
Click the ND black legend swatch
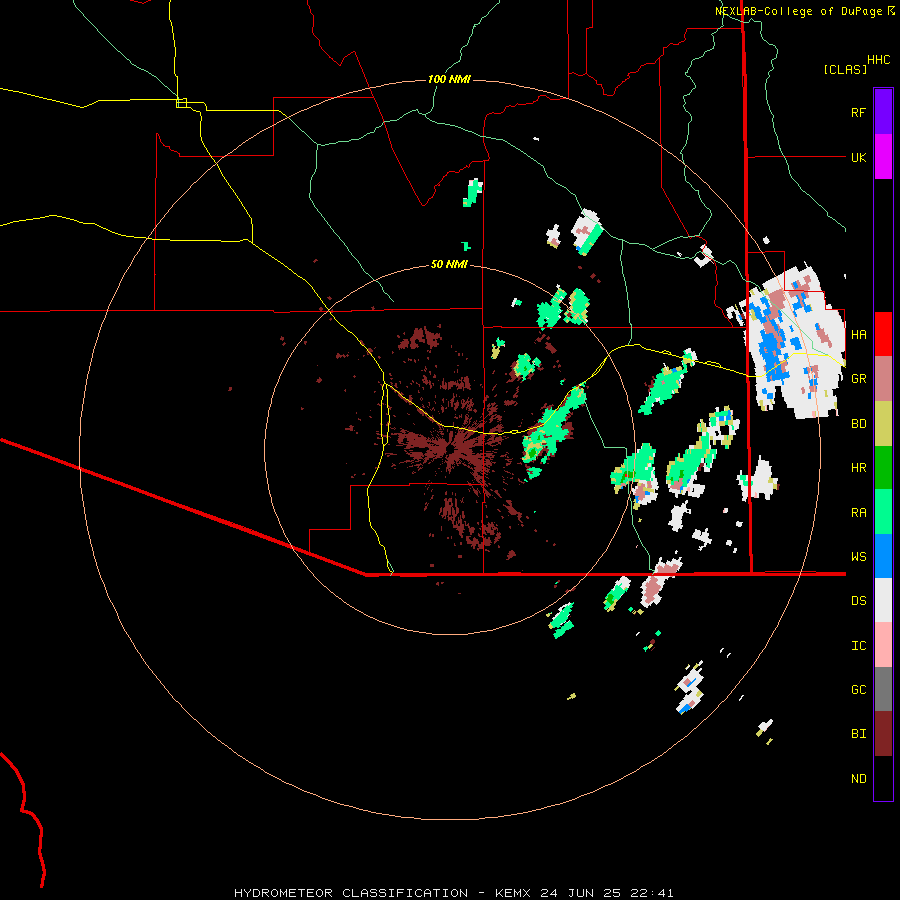883,778
